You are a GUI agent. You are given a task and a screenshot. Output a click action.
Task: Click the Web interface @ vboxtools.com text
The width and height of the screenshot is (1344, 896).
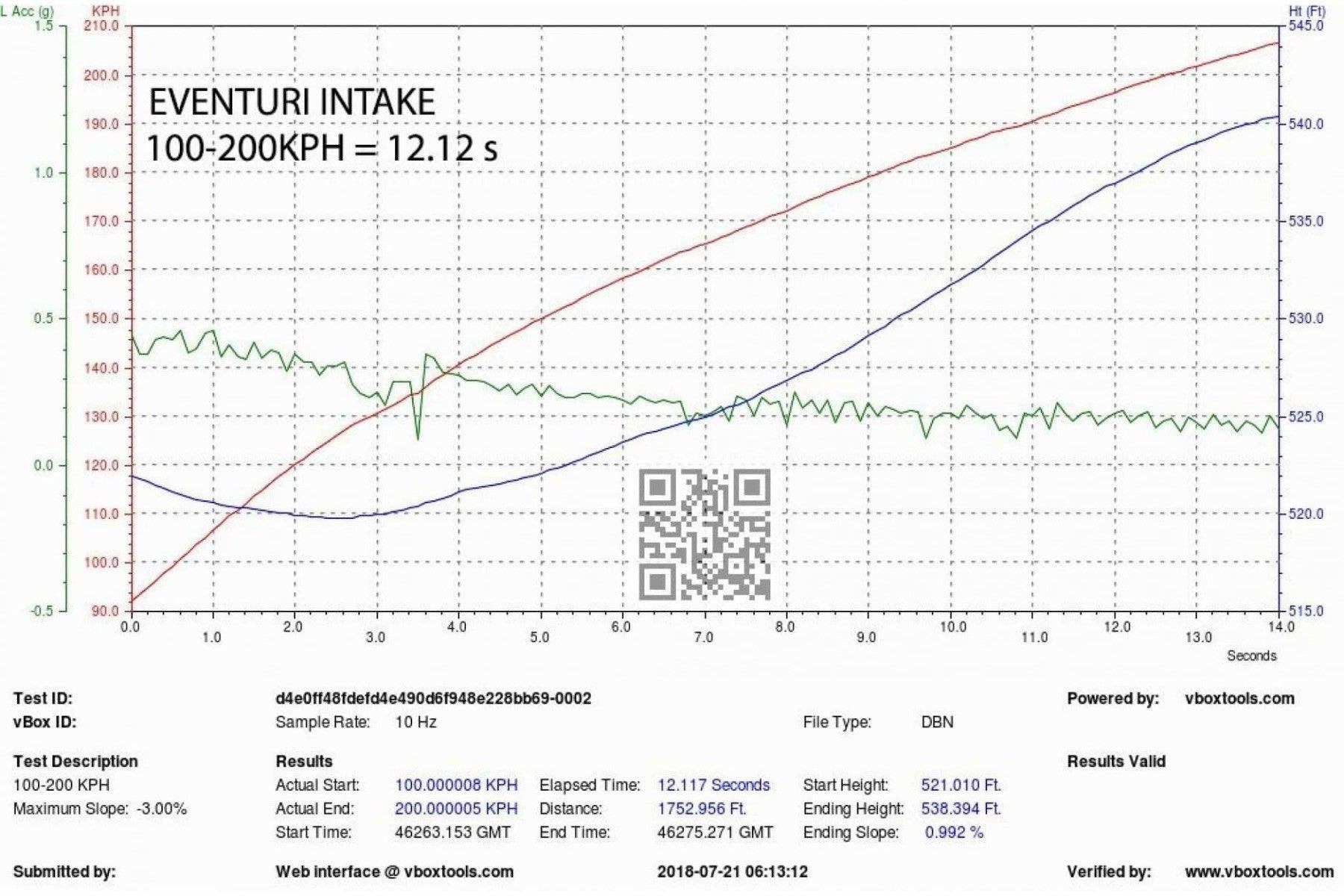pyautogui.click(x=394, y=871)
